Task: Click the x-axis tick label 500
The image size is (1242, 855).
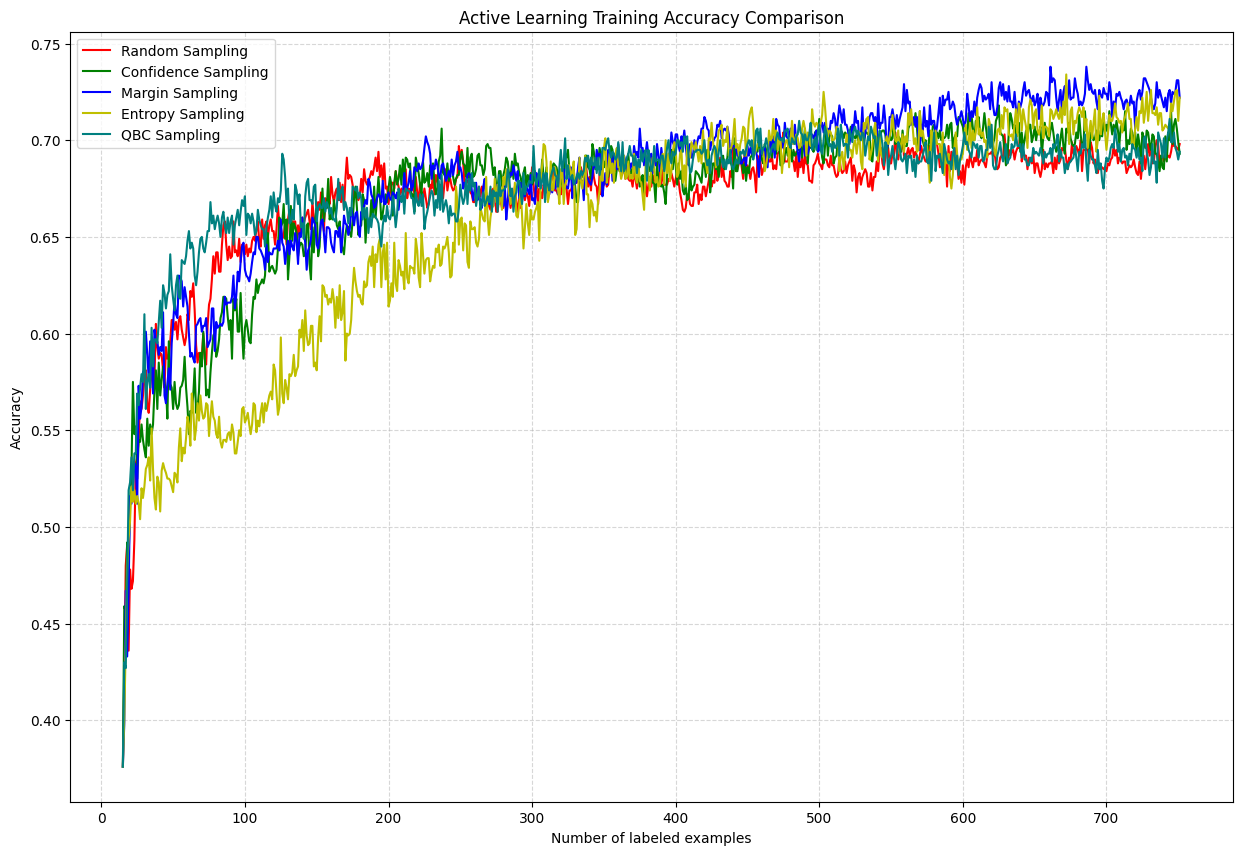Action: (820, 817)
